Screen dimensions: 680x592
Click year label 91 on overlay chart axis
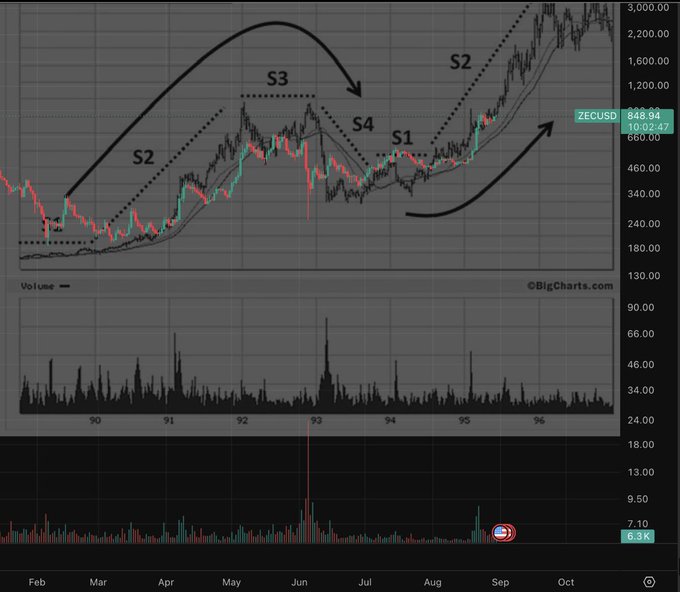click(168, 420)
